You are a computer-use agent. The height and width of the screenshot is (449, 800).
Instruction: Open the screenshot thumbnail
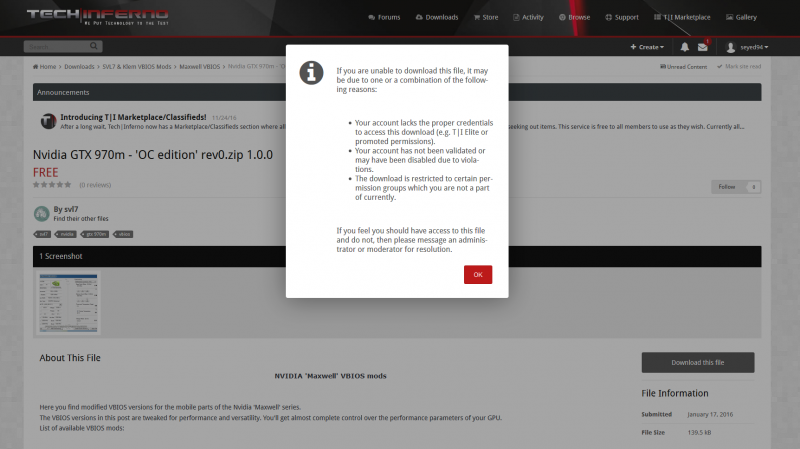click(x=68, y=303)
